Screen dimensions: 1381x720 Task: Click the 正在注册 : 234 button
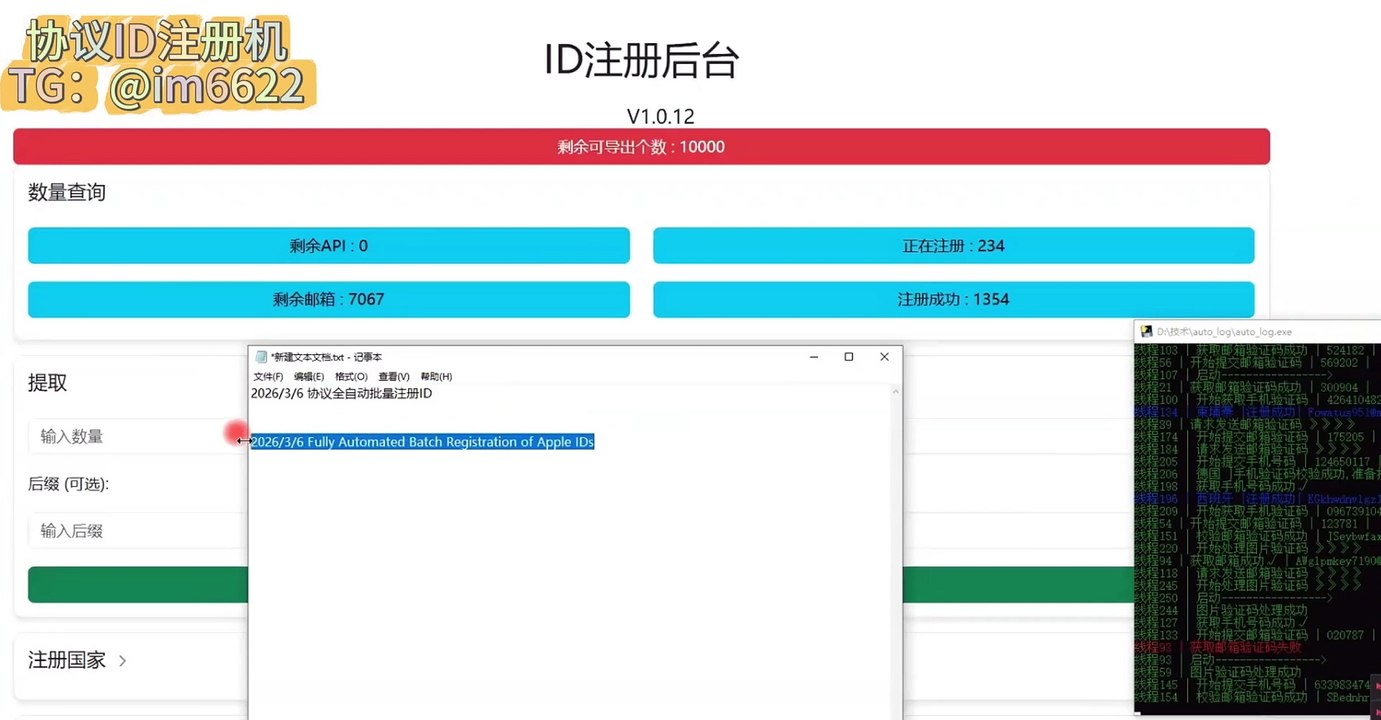coord(954,246)
